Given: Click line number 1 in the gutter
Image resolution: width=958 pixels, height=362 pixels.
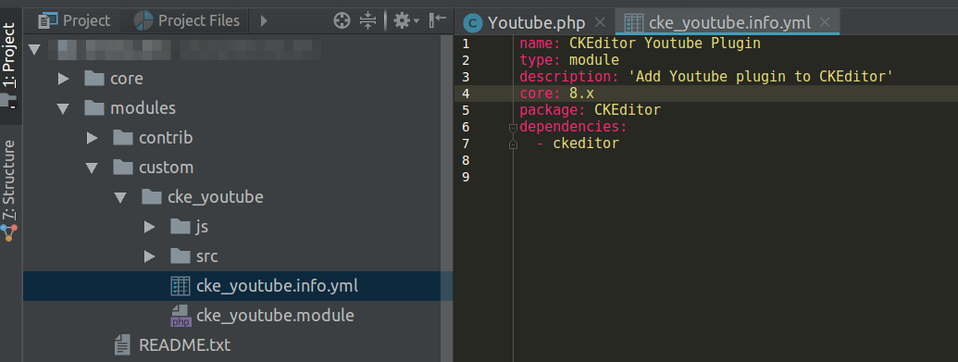Looking at the screenshot, I should tap(466, 44).
